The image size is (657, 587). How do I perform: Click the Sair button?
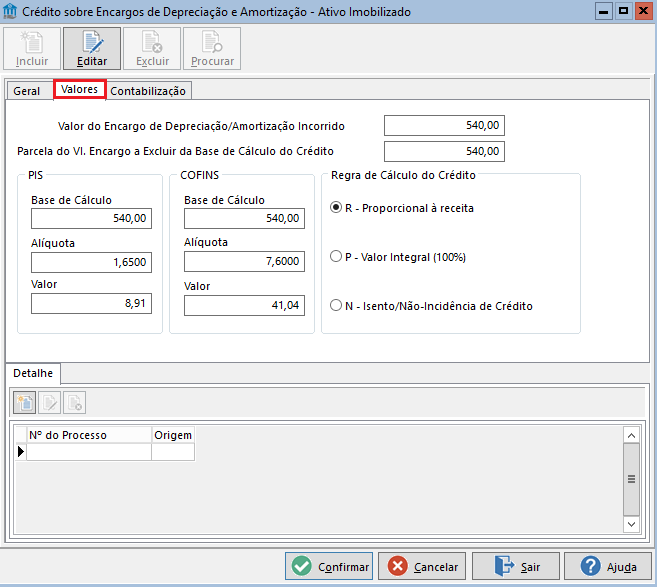pos(516,566)
